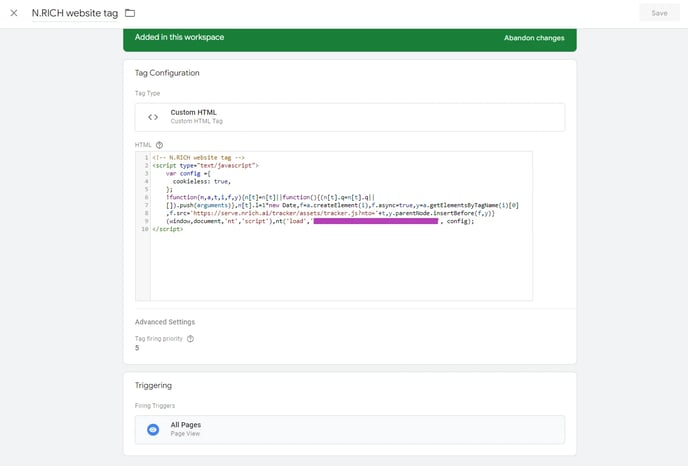Click the Firing Triggers label
This screenshot has width=688, height=466.
155,406
